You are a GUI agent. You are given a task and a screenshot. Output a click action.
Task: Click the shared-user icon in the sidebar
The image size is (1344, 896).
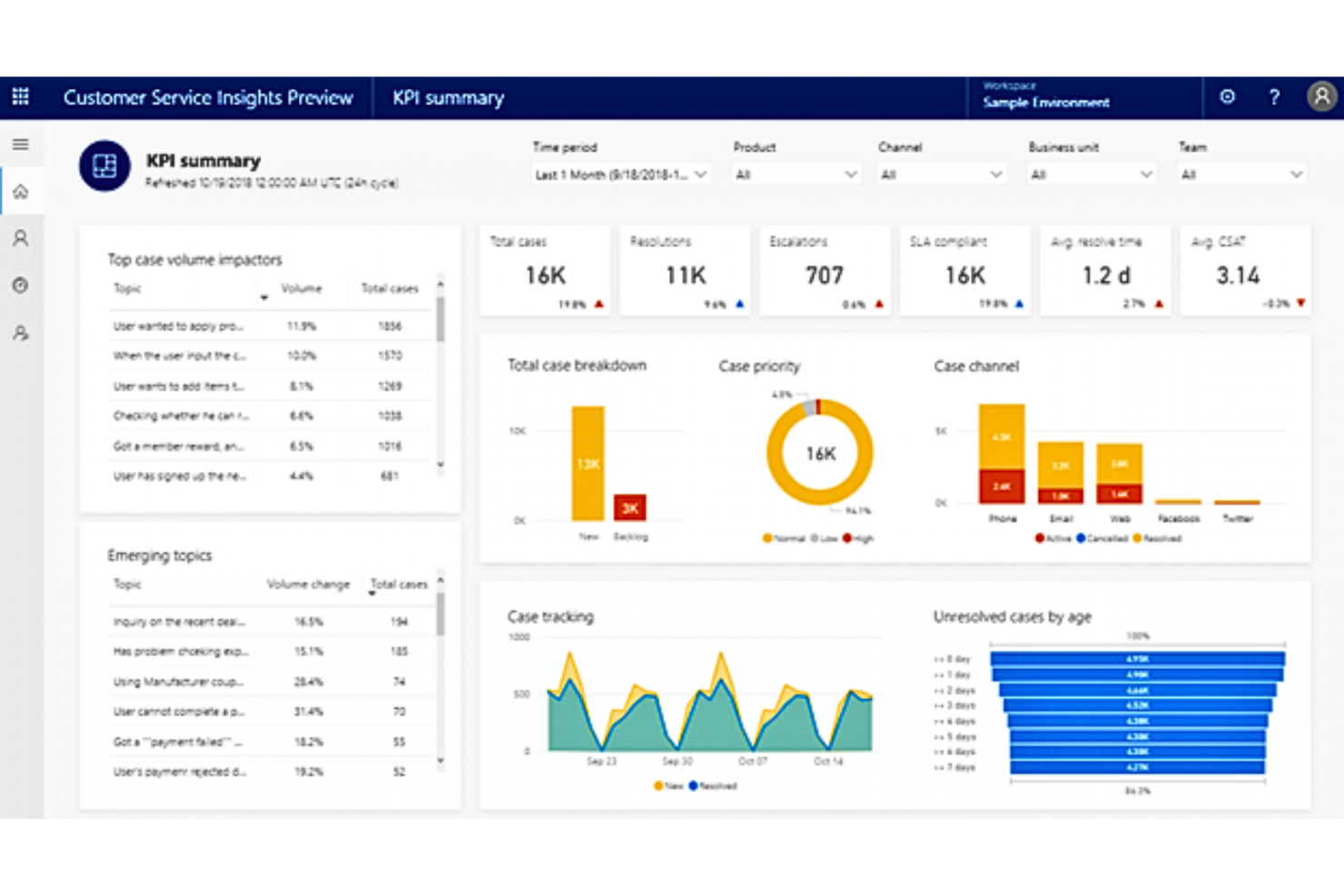tap(20, 333)
